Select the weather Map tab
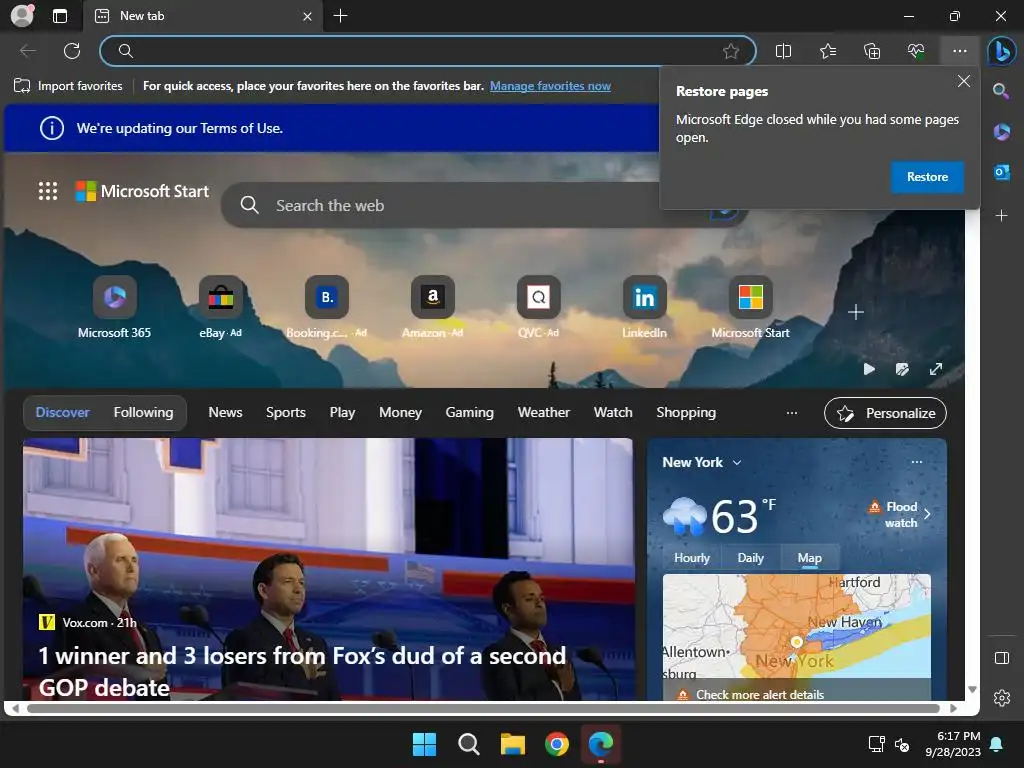The image size is (1024, 768). point(809,558)
